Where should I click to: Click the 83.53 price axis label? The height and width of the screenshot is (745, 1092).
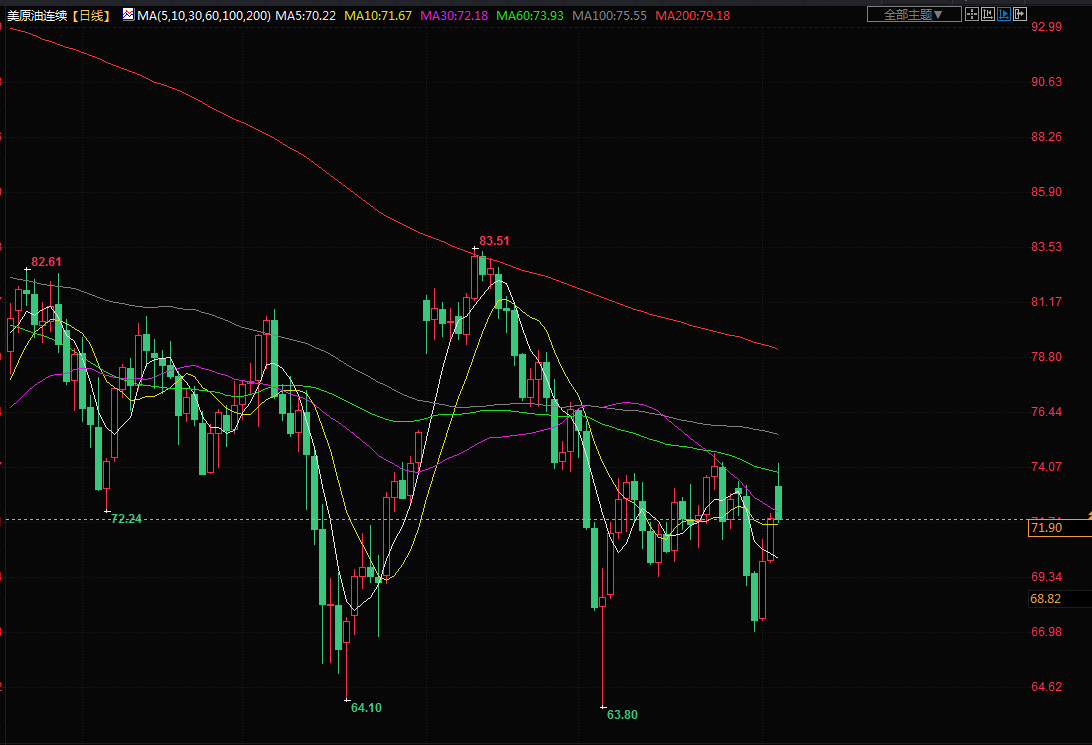pyautogui.click(x=1046, y=246)
